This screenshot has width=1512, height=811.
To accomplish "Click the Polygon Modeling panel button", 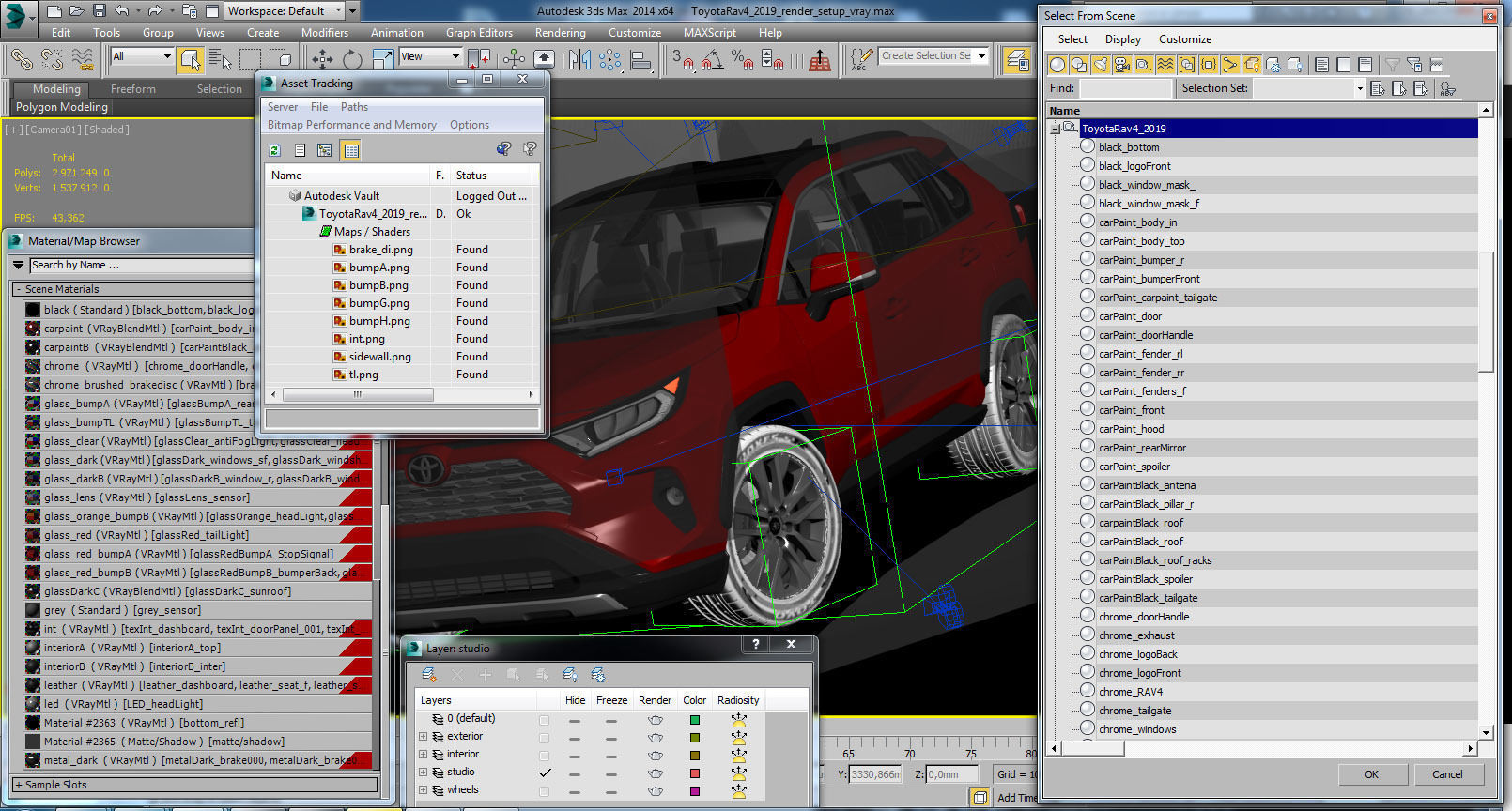I will (x=62, y=107).
